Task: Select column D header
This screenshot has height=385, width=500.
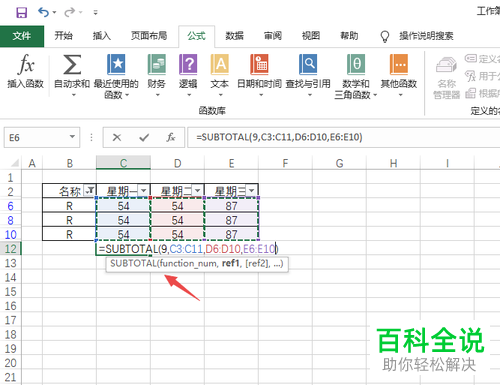Action: 177,163
